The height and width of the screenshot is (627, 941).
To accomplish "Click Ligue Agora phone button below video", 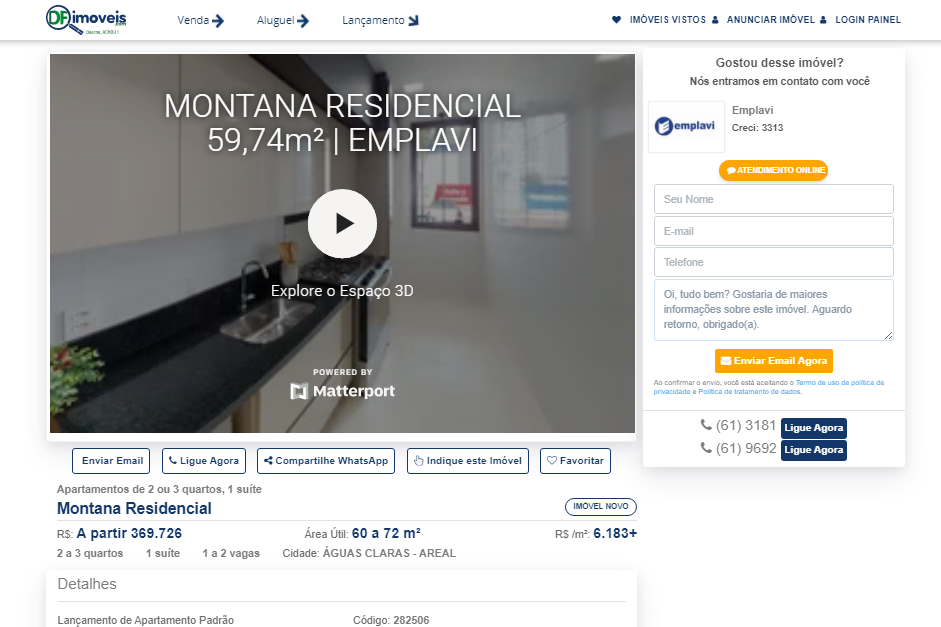I will 204,461.
